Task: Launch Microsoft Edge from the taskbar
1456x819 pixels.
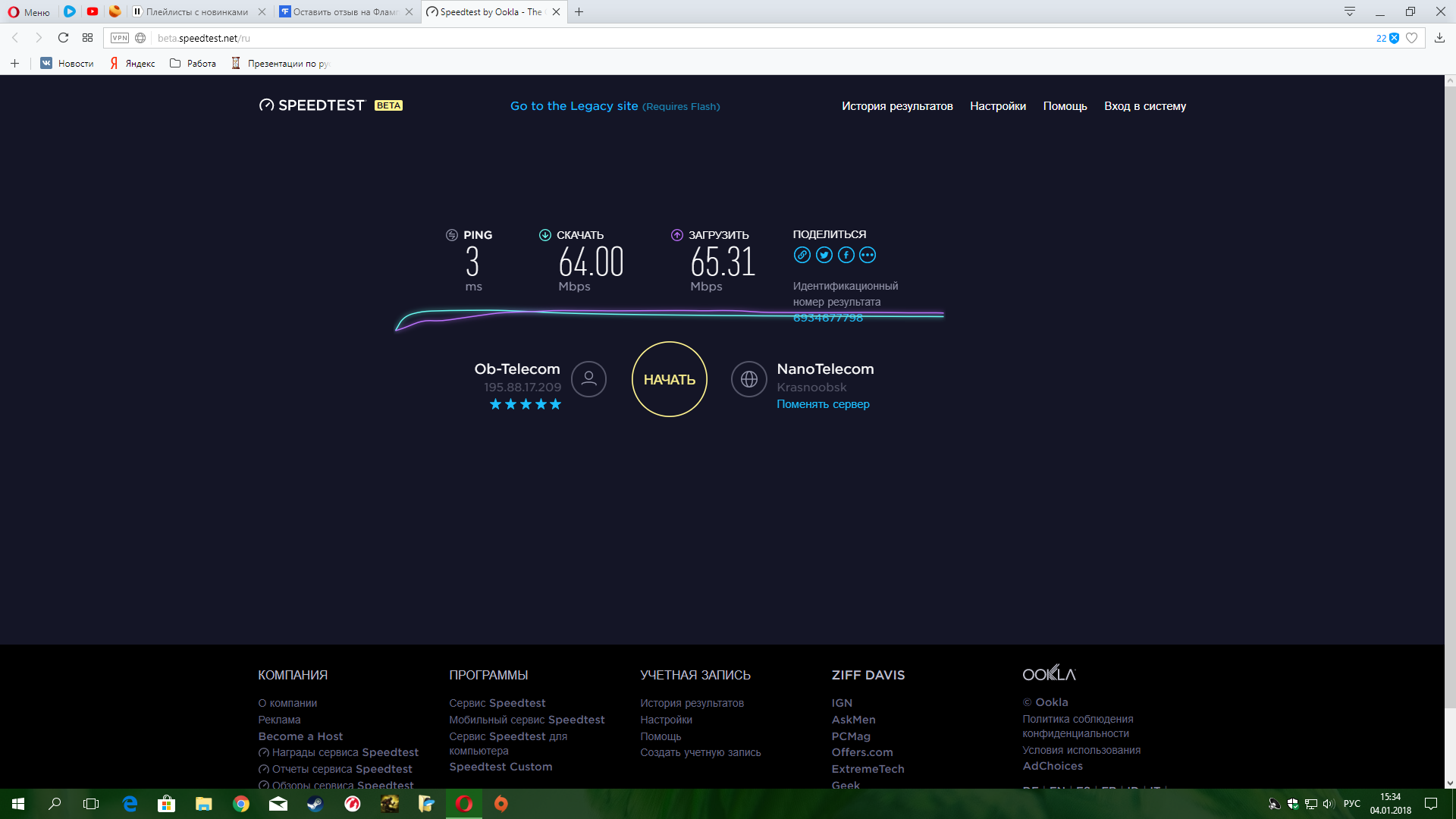Action: pos(130,804)
